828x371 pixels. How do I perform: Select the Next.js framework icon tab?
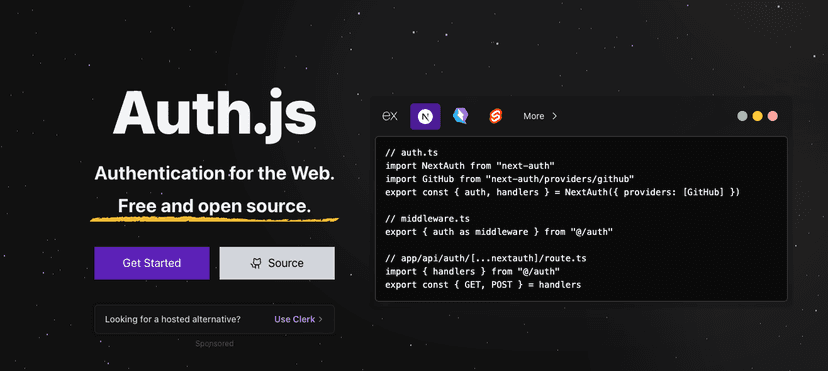[425, 116]
